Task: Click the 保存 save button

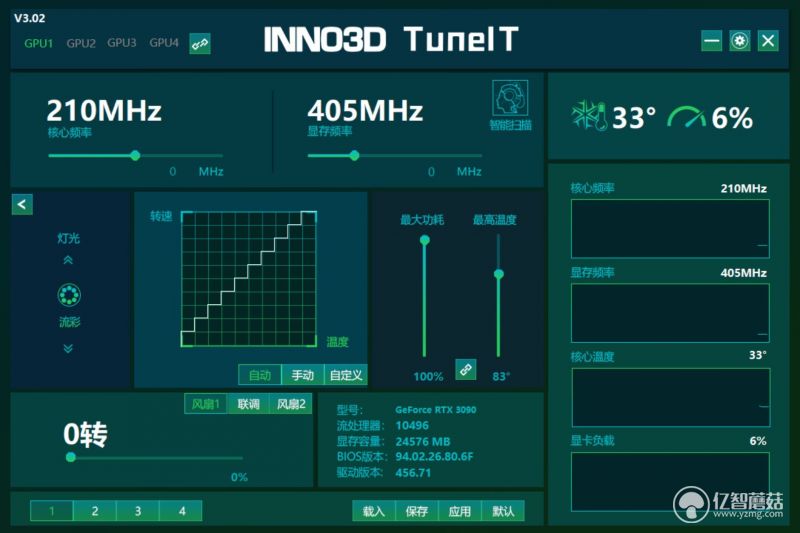Action: click(416, 511)
